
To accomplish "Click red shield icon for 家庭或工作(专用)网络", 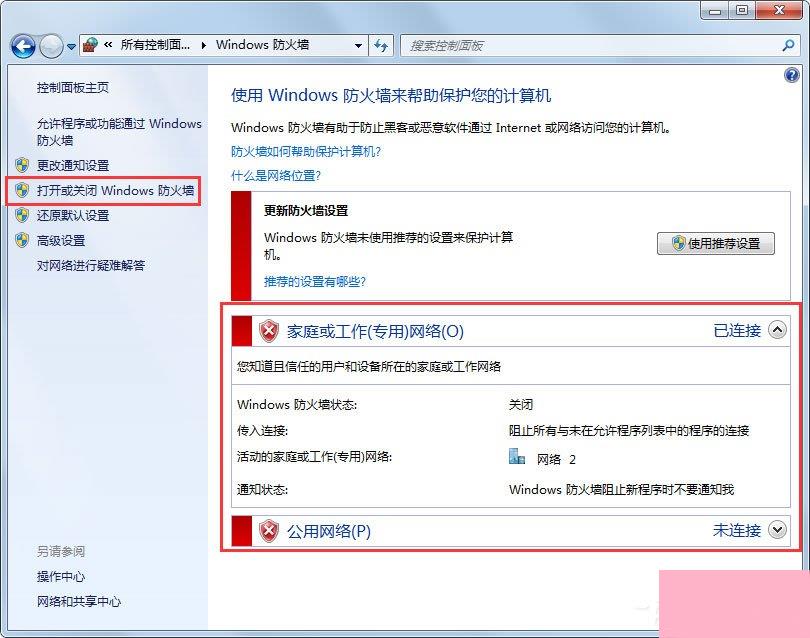I will click(x=269, y=331).
